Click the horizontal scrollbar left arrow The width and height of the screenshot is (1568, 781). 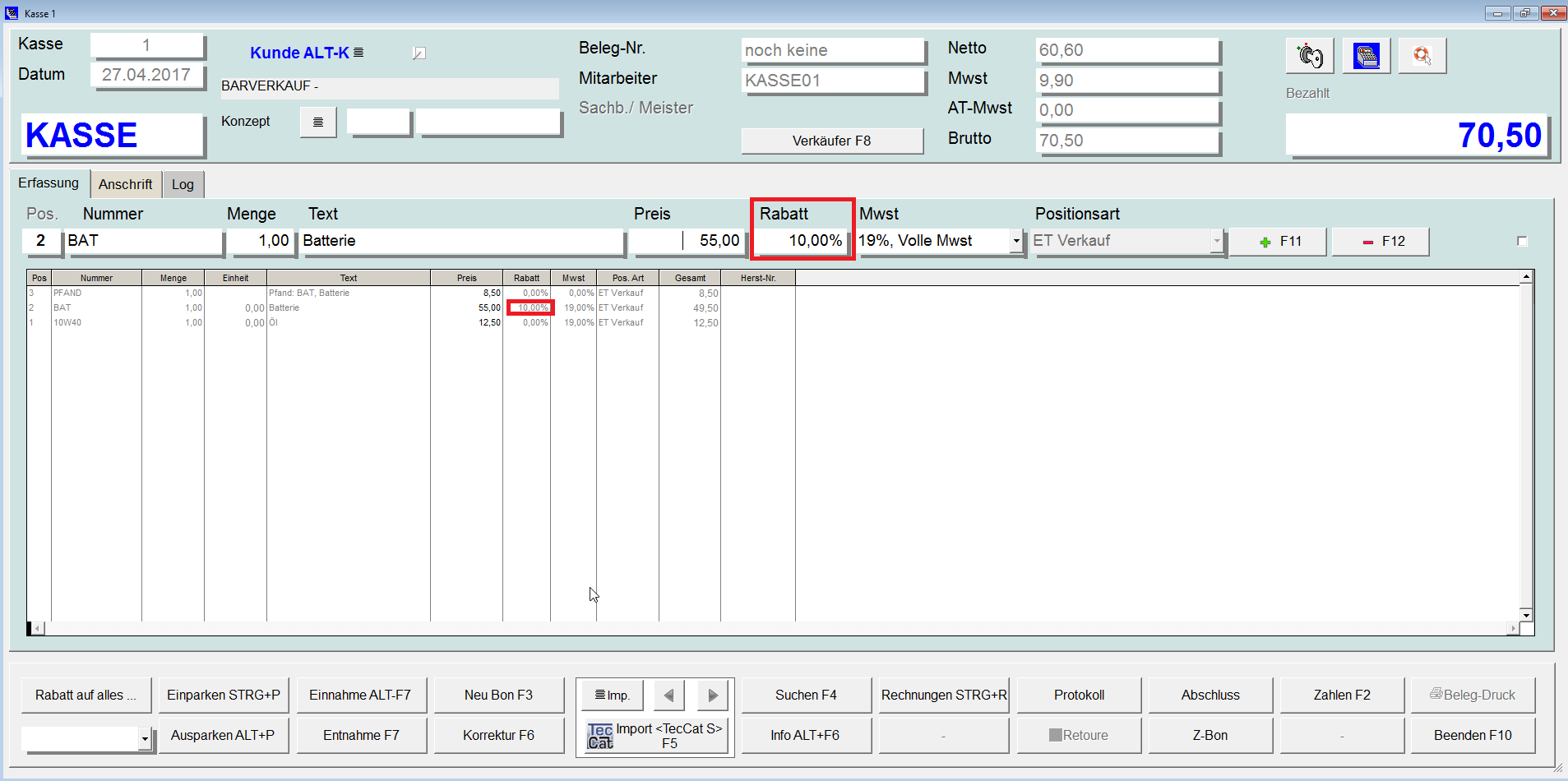point(39,629)
